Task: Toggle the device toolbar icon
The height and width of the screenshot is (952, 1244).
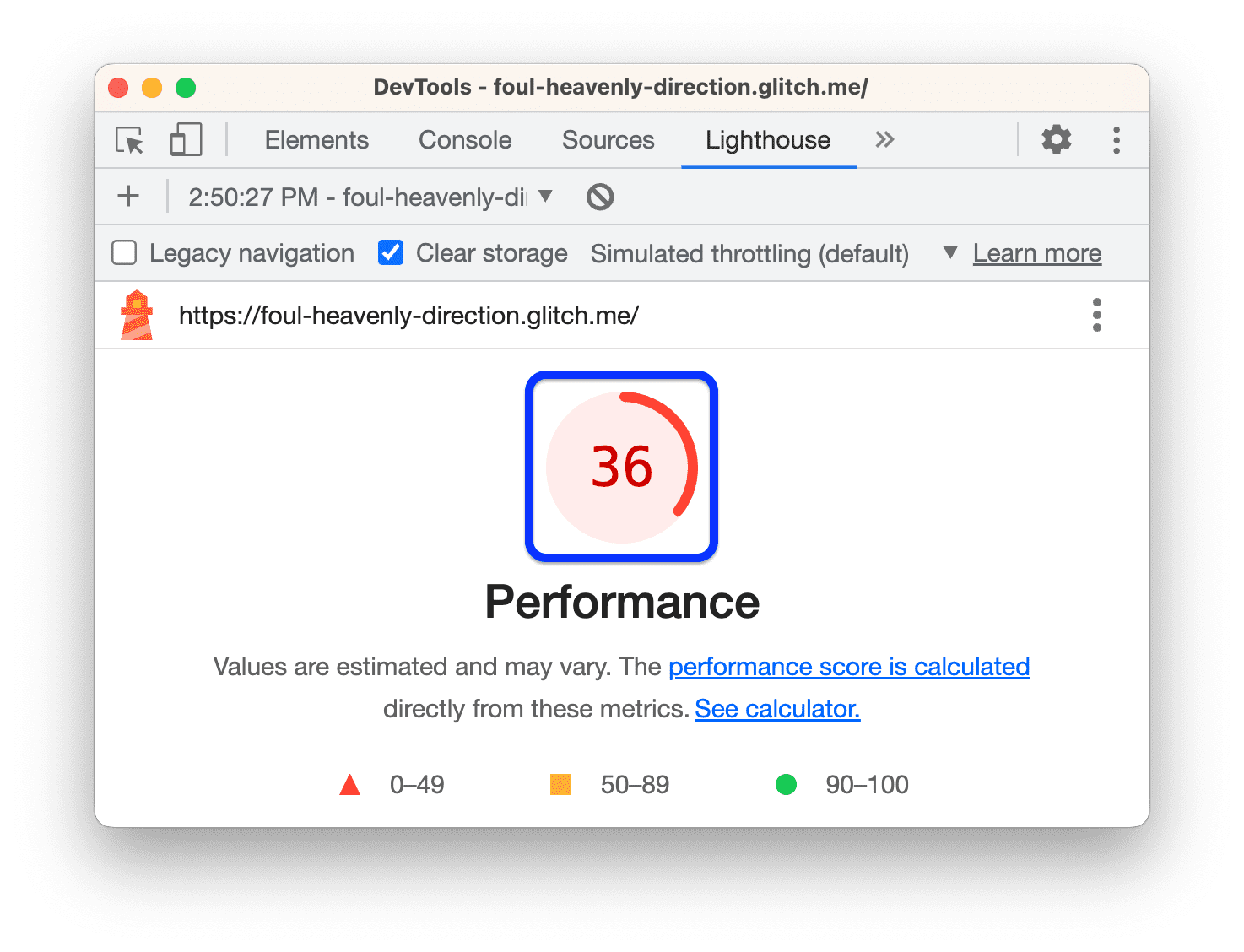Action: [186, 140]
